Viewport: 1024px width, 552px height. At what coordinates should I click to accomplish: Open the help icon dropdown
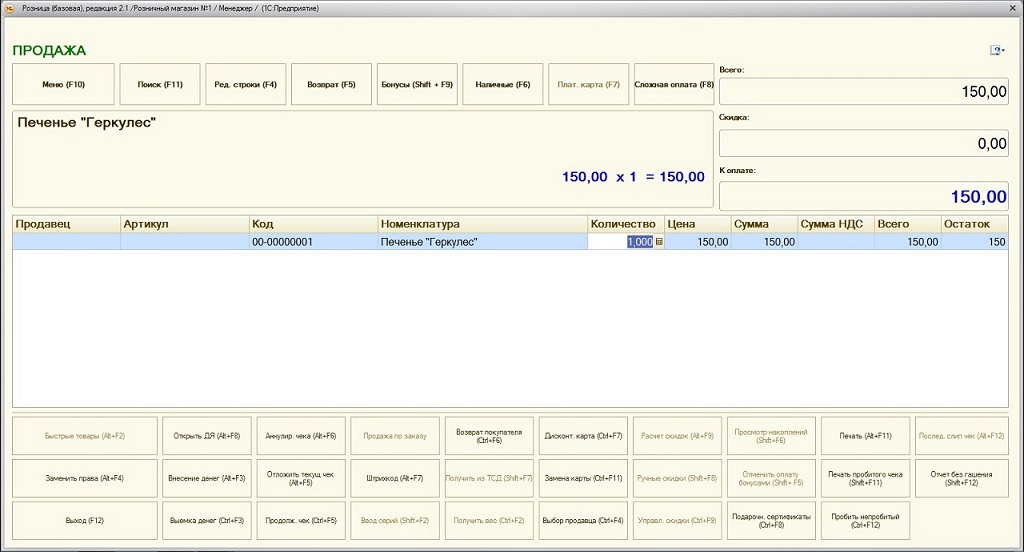(997, 50)
